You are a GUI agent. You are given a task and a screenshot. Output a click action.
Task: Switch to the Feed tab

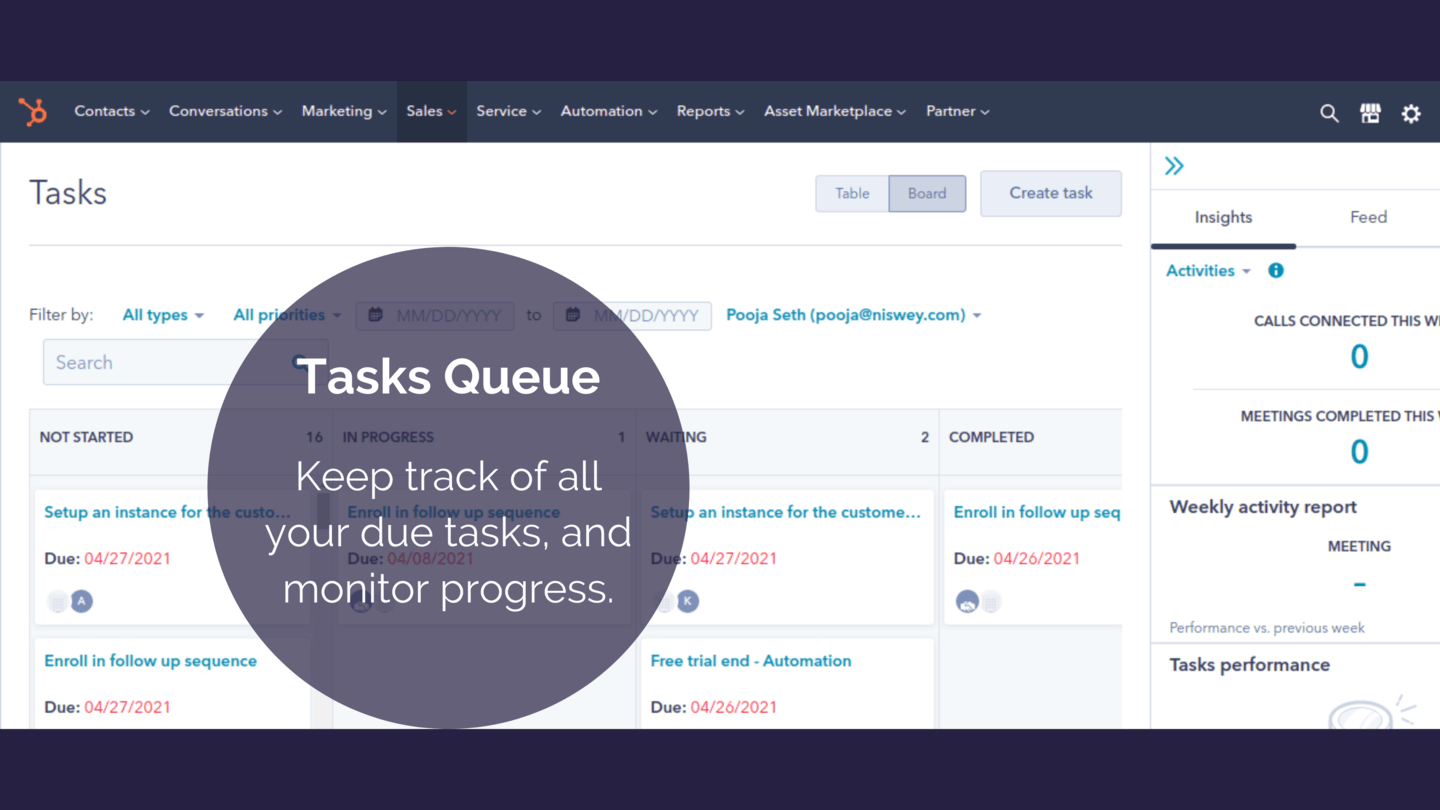point(1368,217)
